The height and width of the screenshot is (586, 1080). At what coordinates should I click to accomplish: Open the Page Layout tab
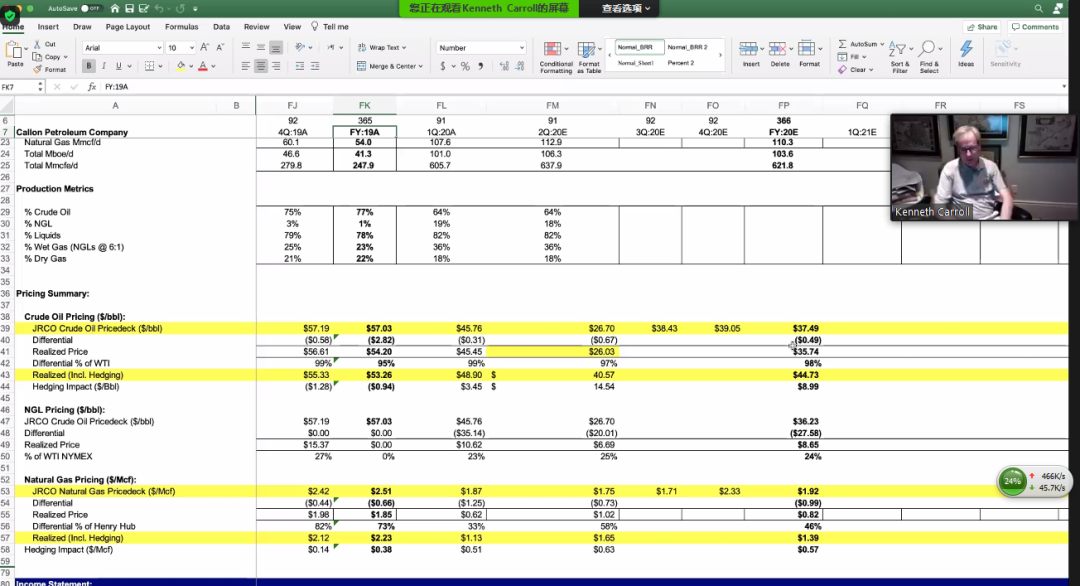[128, 27]
